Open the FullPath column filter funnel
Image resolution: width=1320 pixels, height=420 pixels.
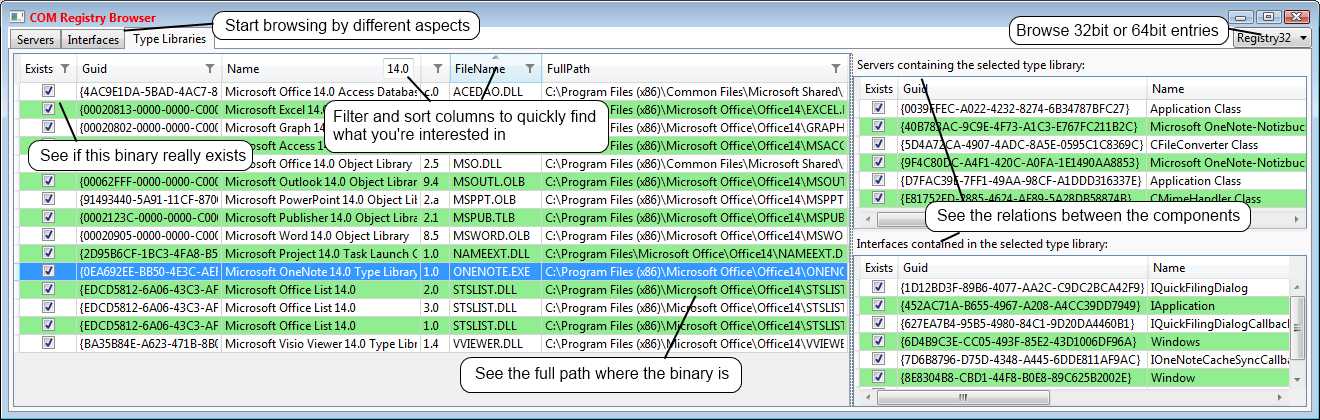(x=836, y=69)
